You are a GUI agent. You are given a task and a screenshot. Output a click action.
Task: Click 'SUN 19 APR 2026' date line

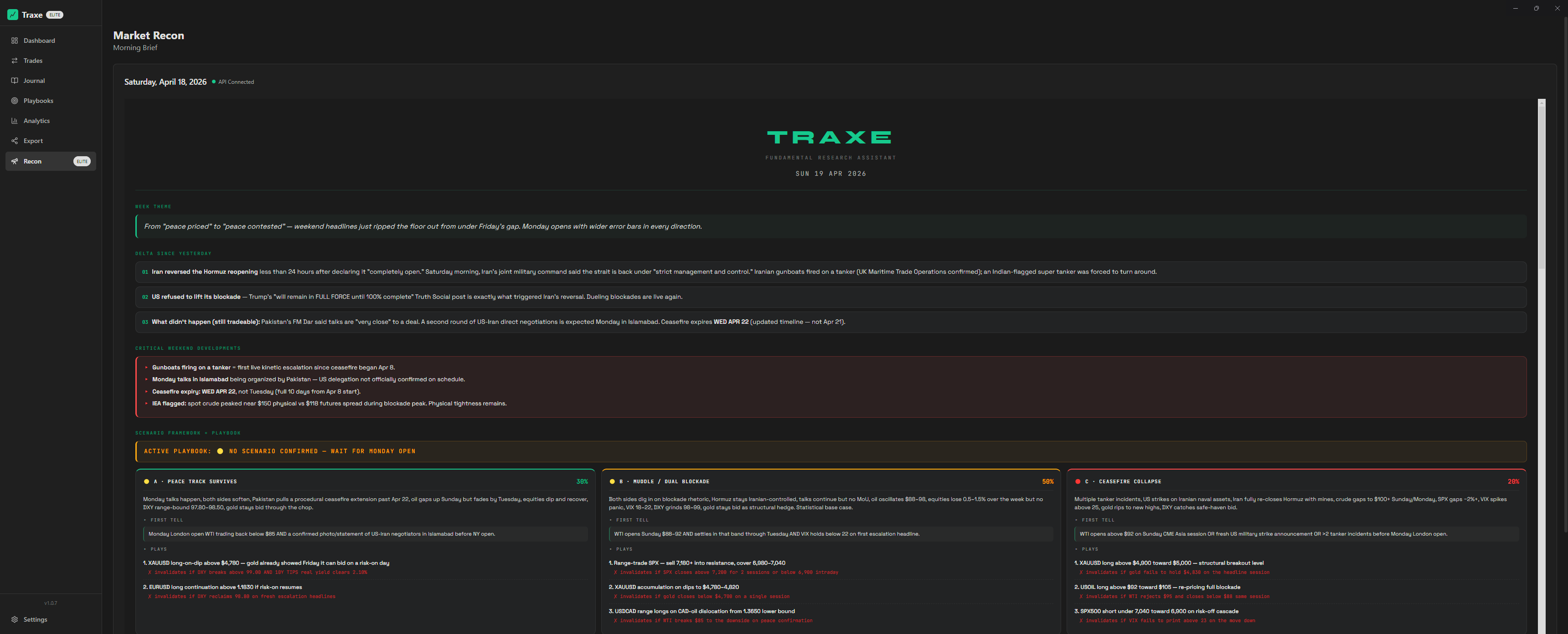pos(830,174)
